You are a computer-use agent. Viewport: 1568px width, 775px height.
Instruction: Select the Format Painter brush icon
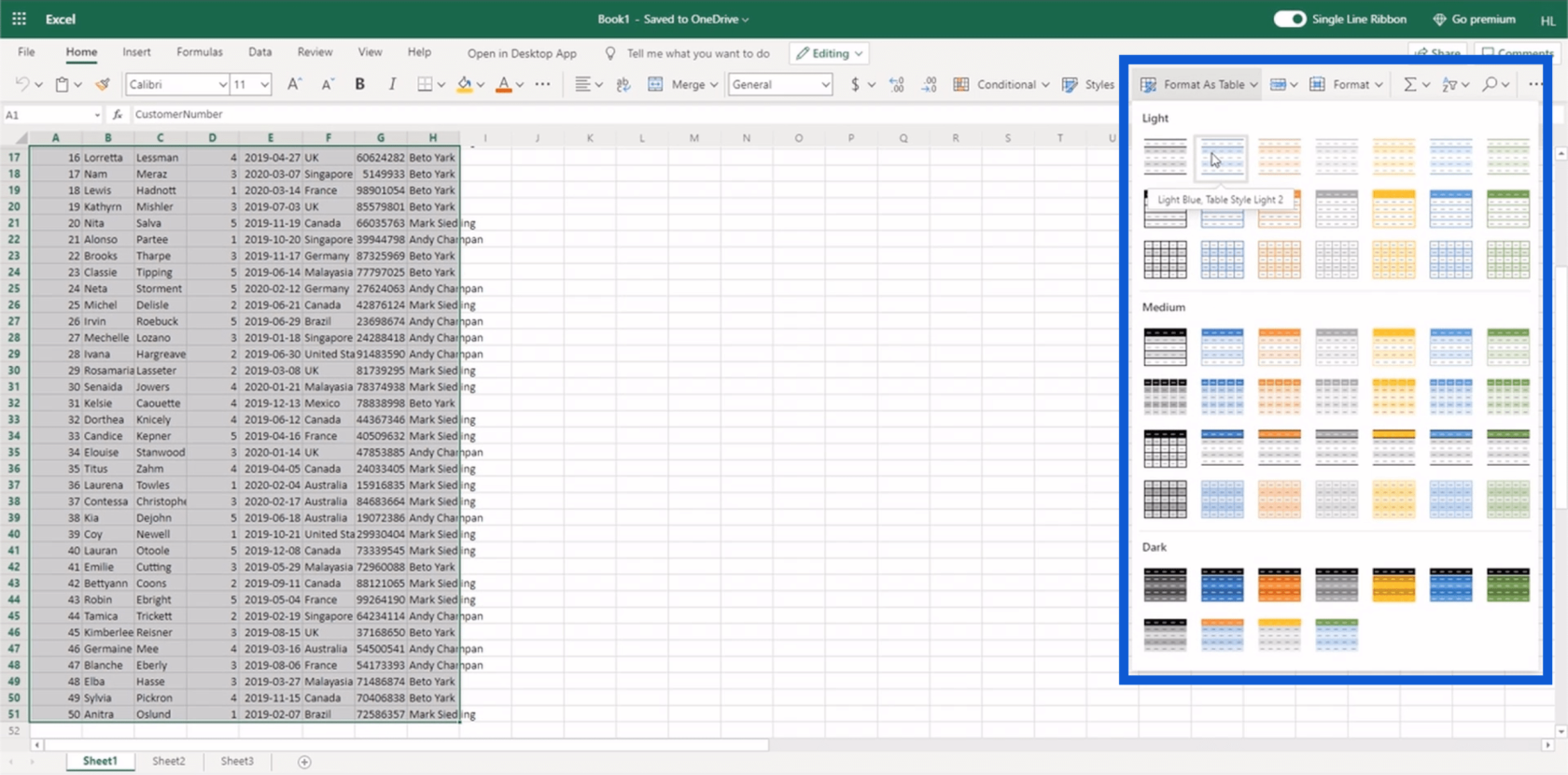point(103,84)
